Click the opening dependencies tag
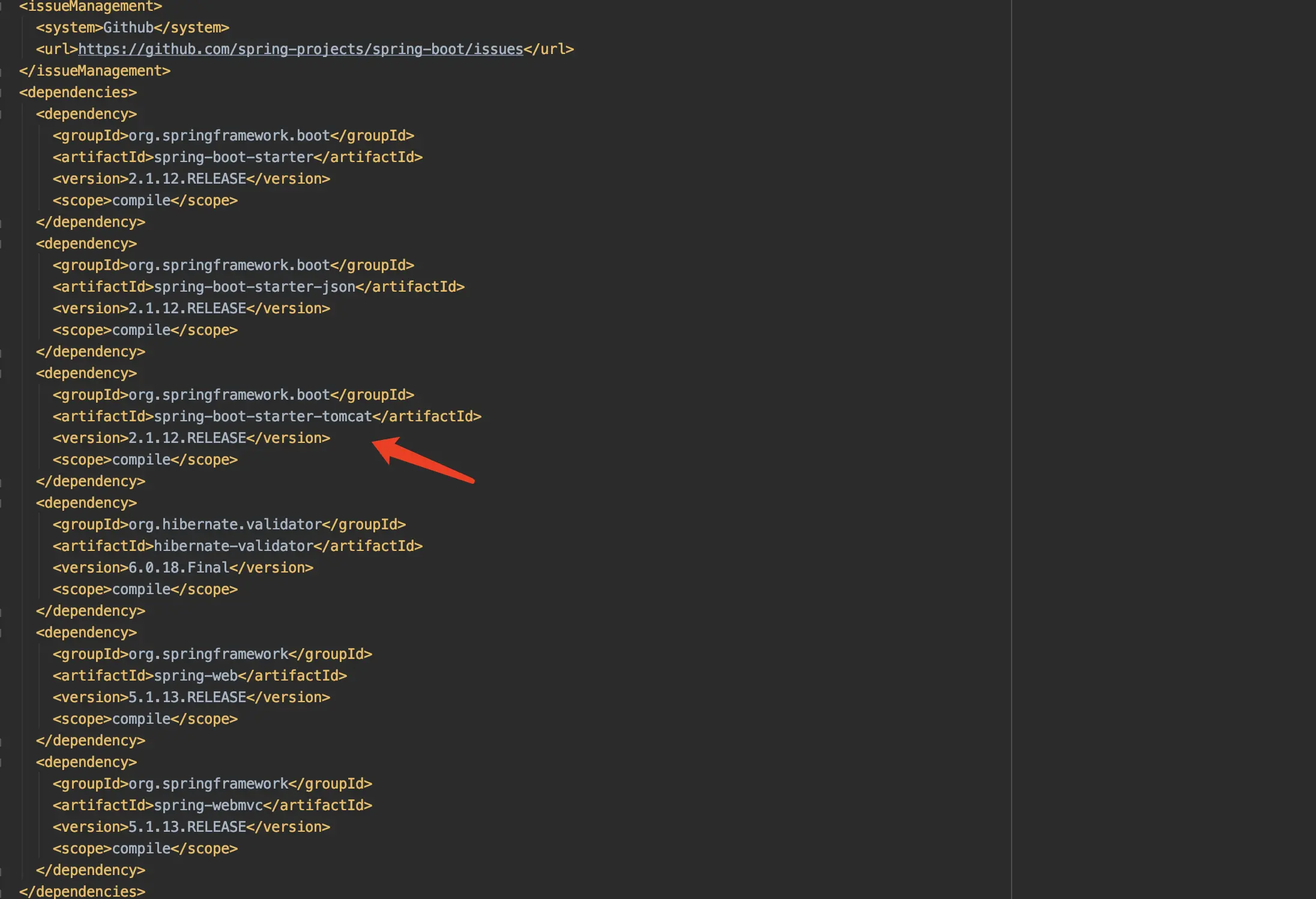Image resolution: width=1316 pixels, height=899 pixels. [78, 92]
